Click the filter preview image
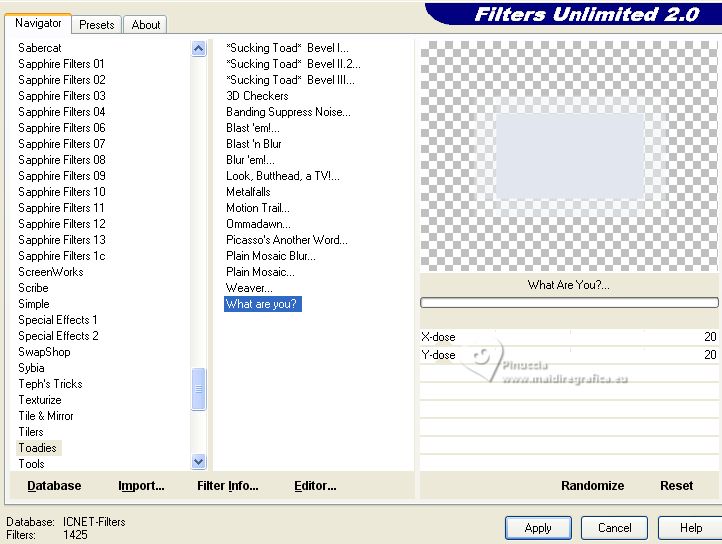The image size is (722, 544). tap(569, 156)
